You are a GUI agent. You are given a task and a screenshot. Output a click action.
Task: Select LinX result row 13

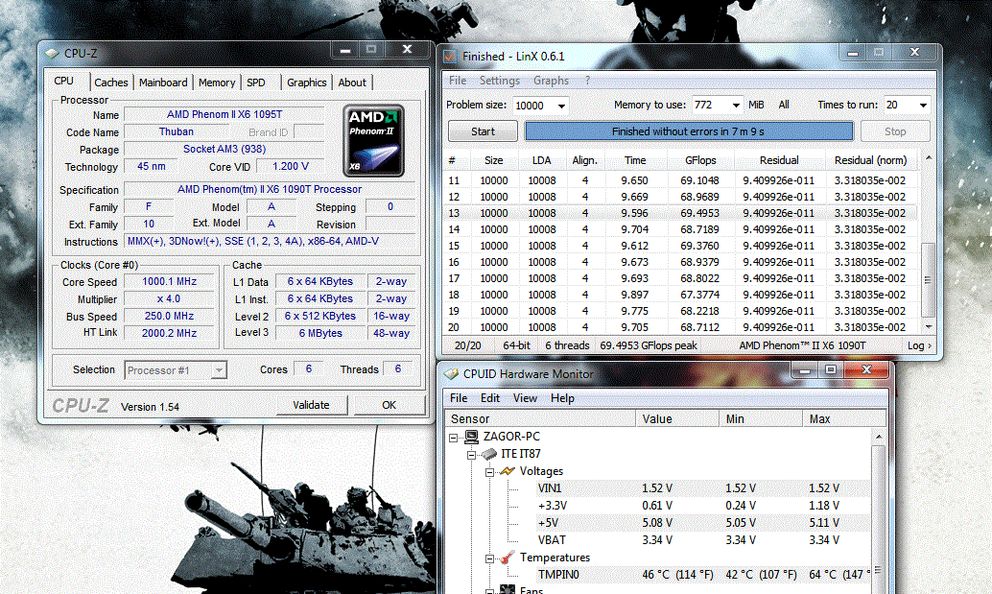point(681,213)
